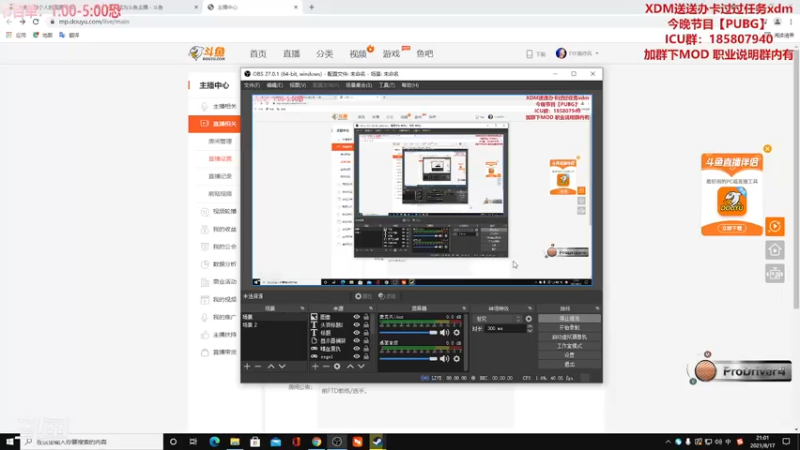
Task: Toggle visibility of last source in list
Action: 357,357
